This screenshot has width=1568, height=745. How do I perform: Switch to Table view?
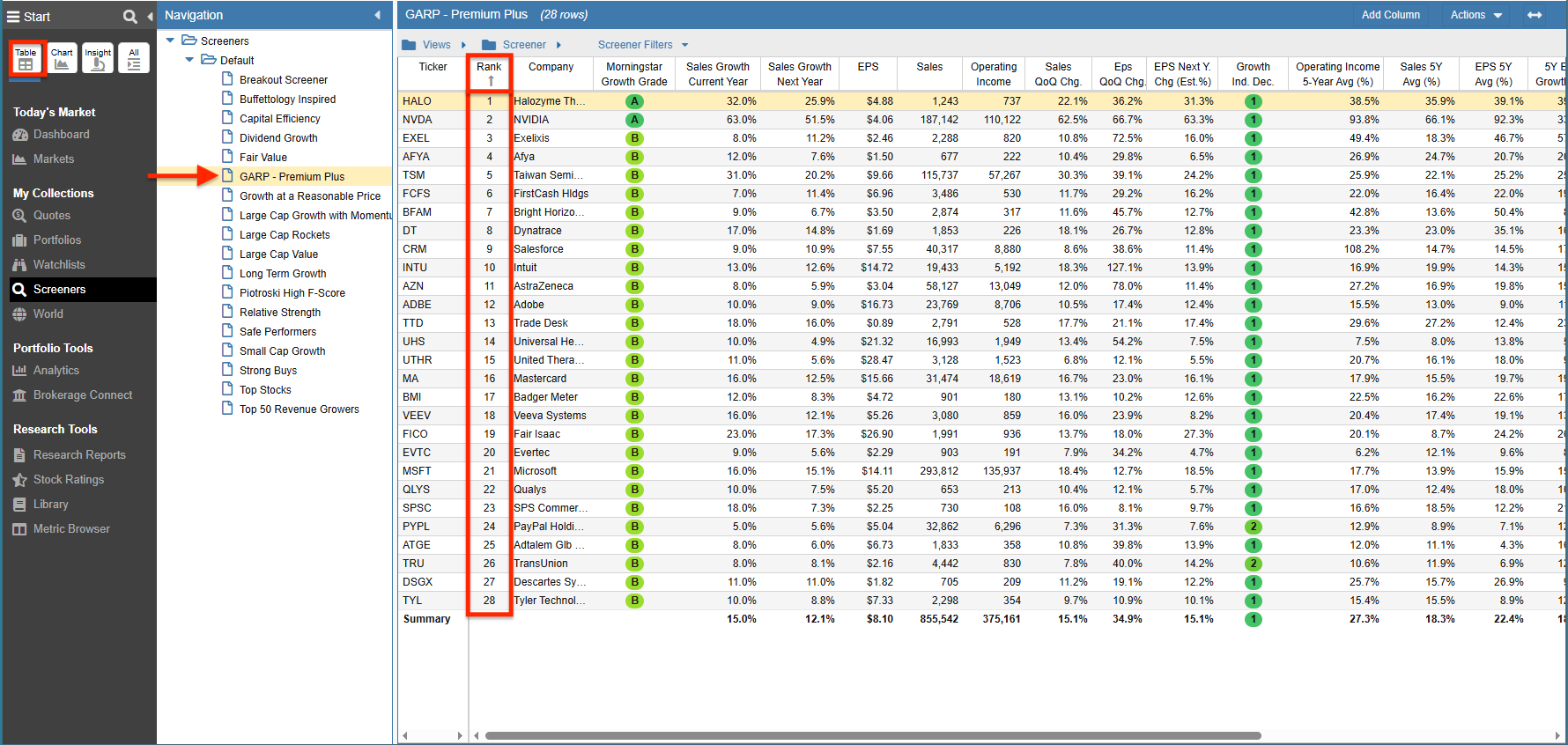(26, 59)
